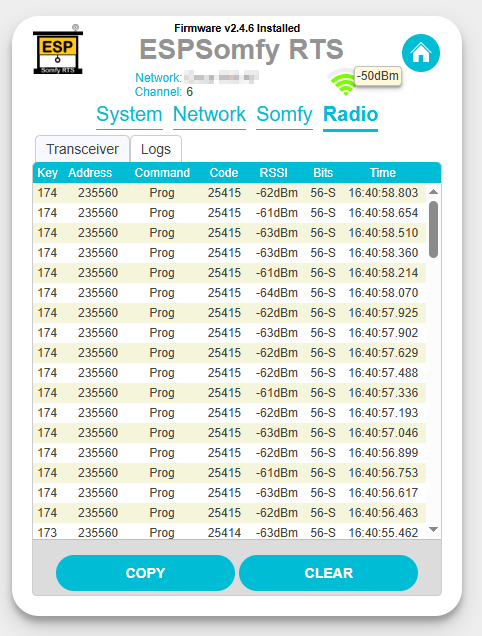
Task: Select log row timestamped 16:40:57.902
Action: 230,333
